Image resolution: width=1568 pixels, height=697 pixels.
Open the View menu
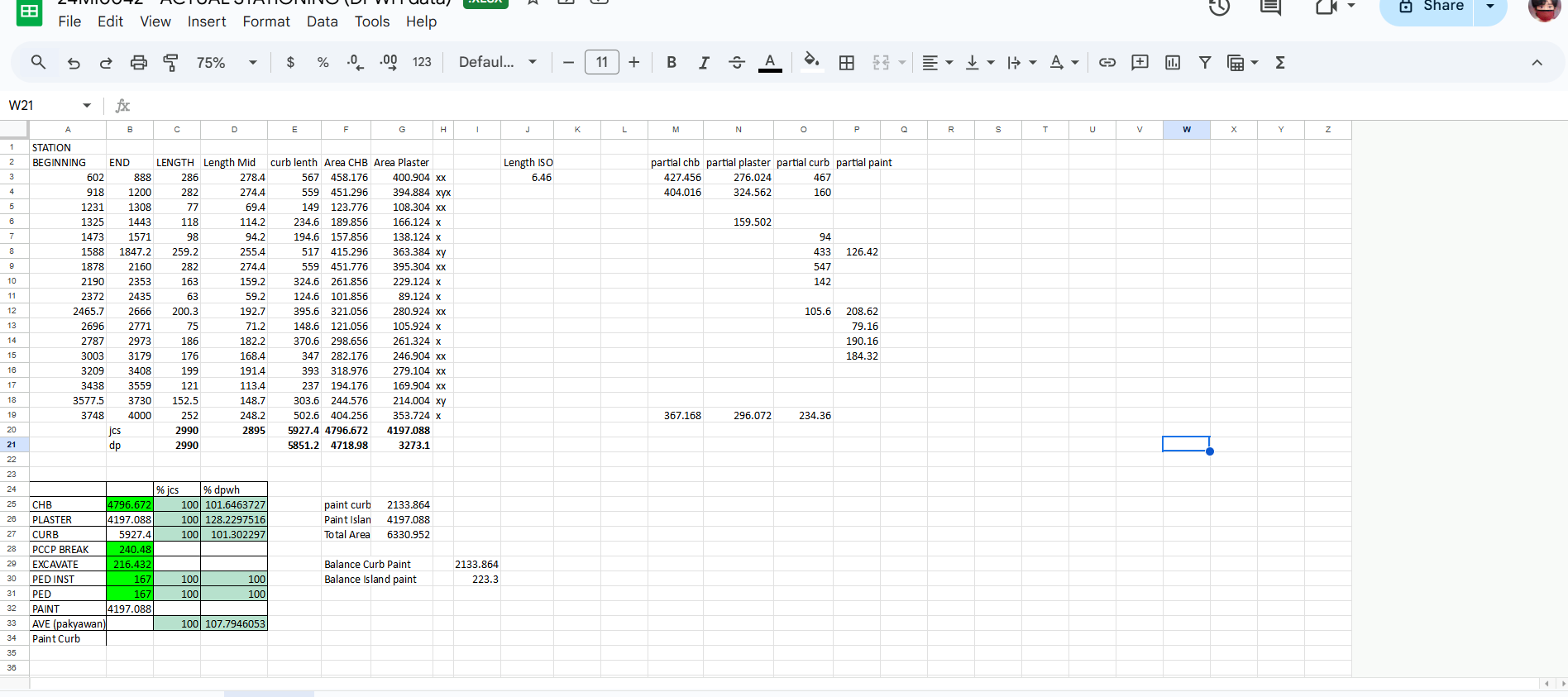click(x=155, y=21)
